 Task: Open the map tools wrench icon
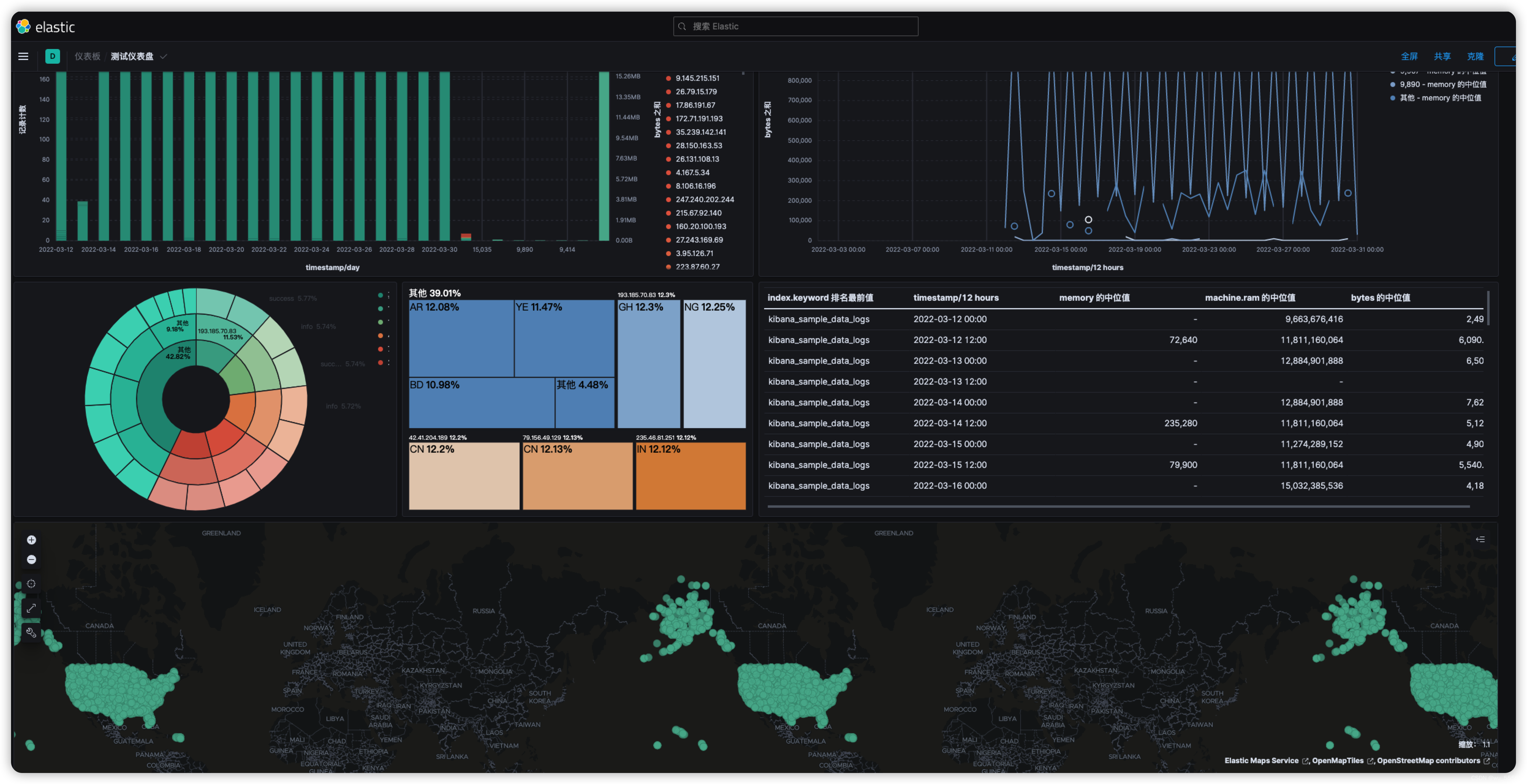point(32,632)
